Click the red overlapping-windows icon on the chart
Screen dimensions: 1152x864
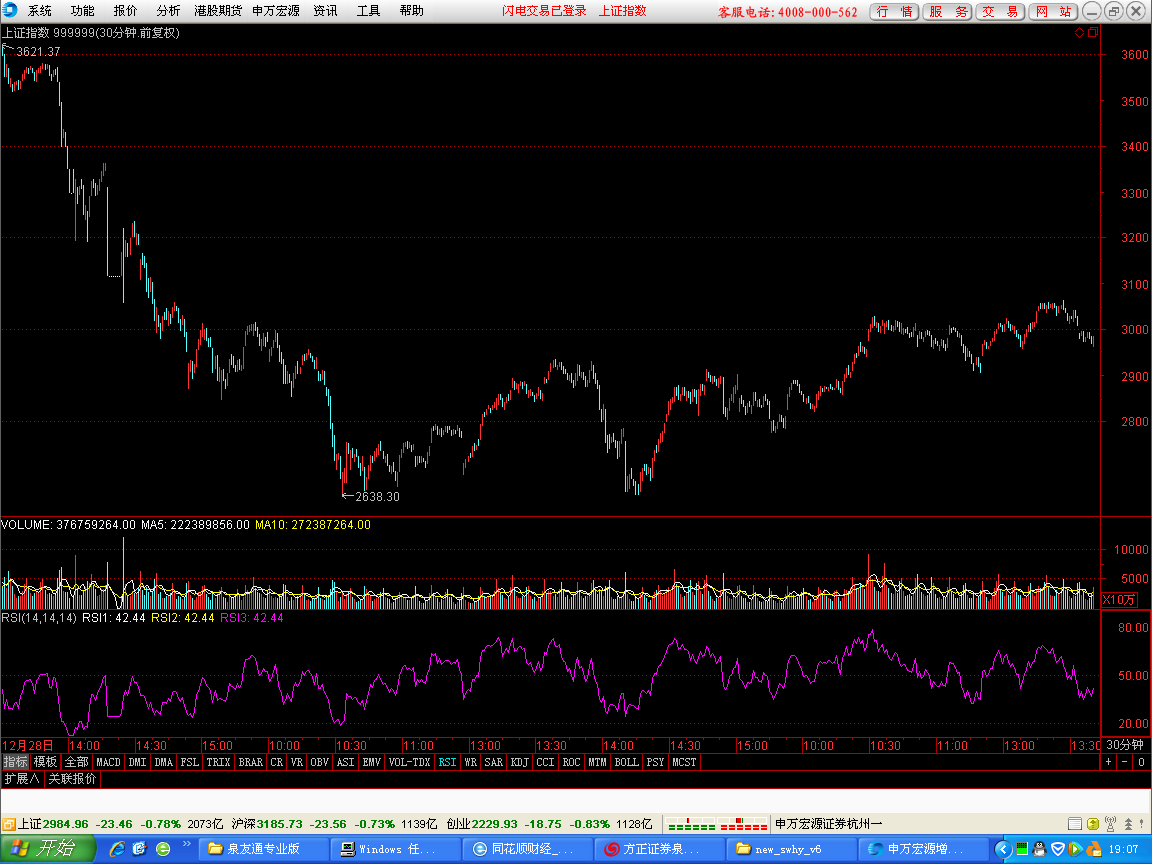[x=1092, y=32]
